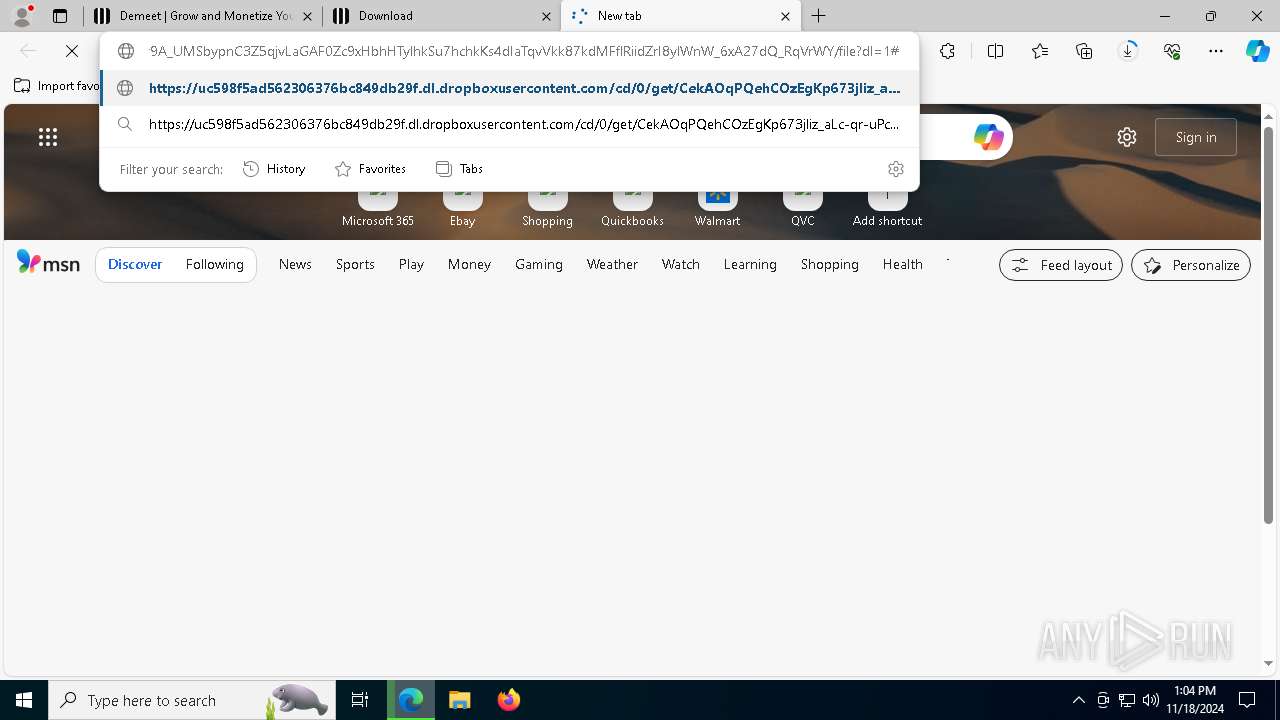
Task: Open the Windows Start menu
Action: 24,700
